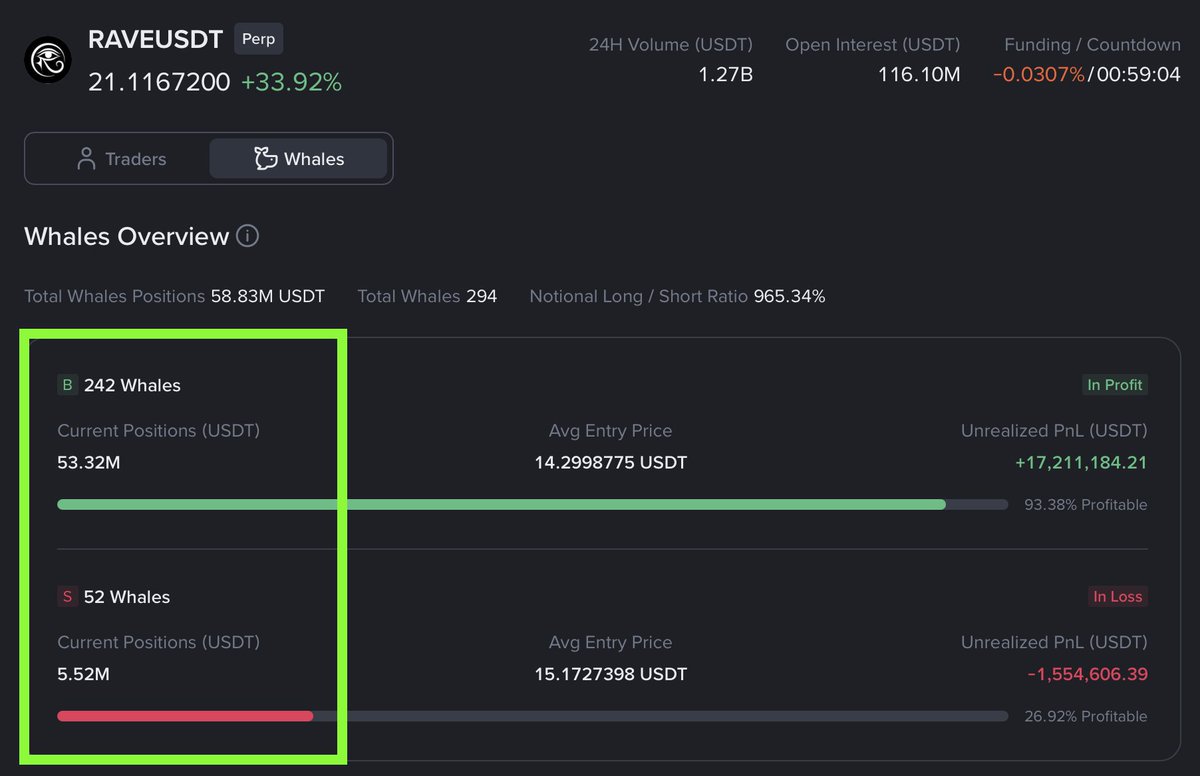Select the red S short badge icon
Image resolution: width=1200 pixels, height=776 pixels.
coord(66,596)
